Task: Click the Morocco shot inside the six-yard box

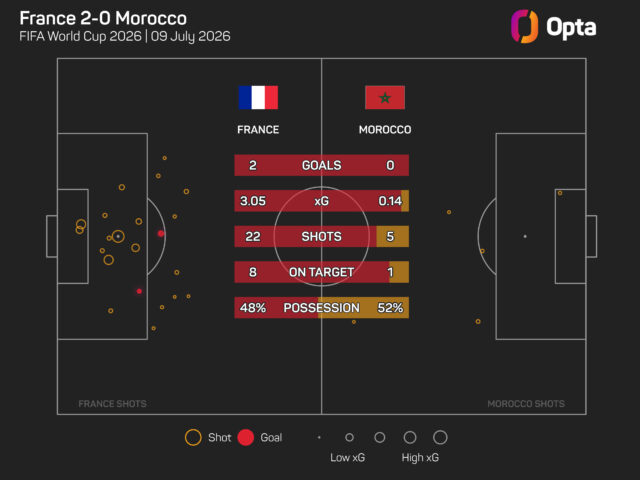Action: (x=560, y=193)
